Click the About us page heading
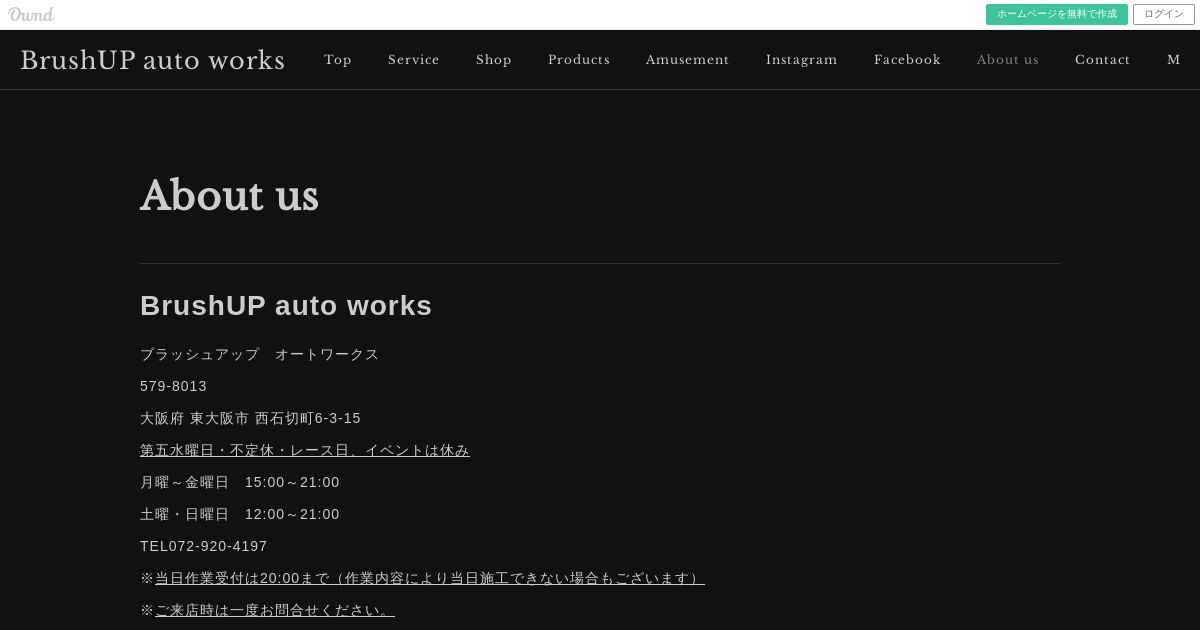Screen dimensions: 1200x630 point(229,196)
